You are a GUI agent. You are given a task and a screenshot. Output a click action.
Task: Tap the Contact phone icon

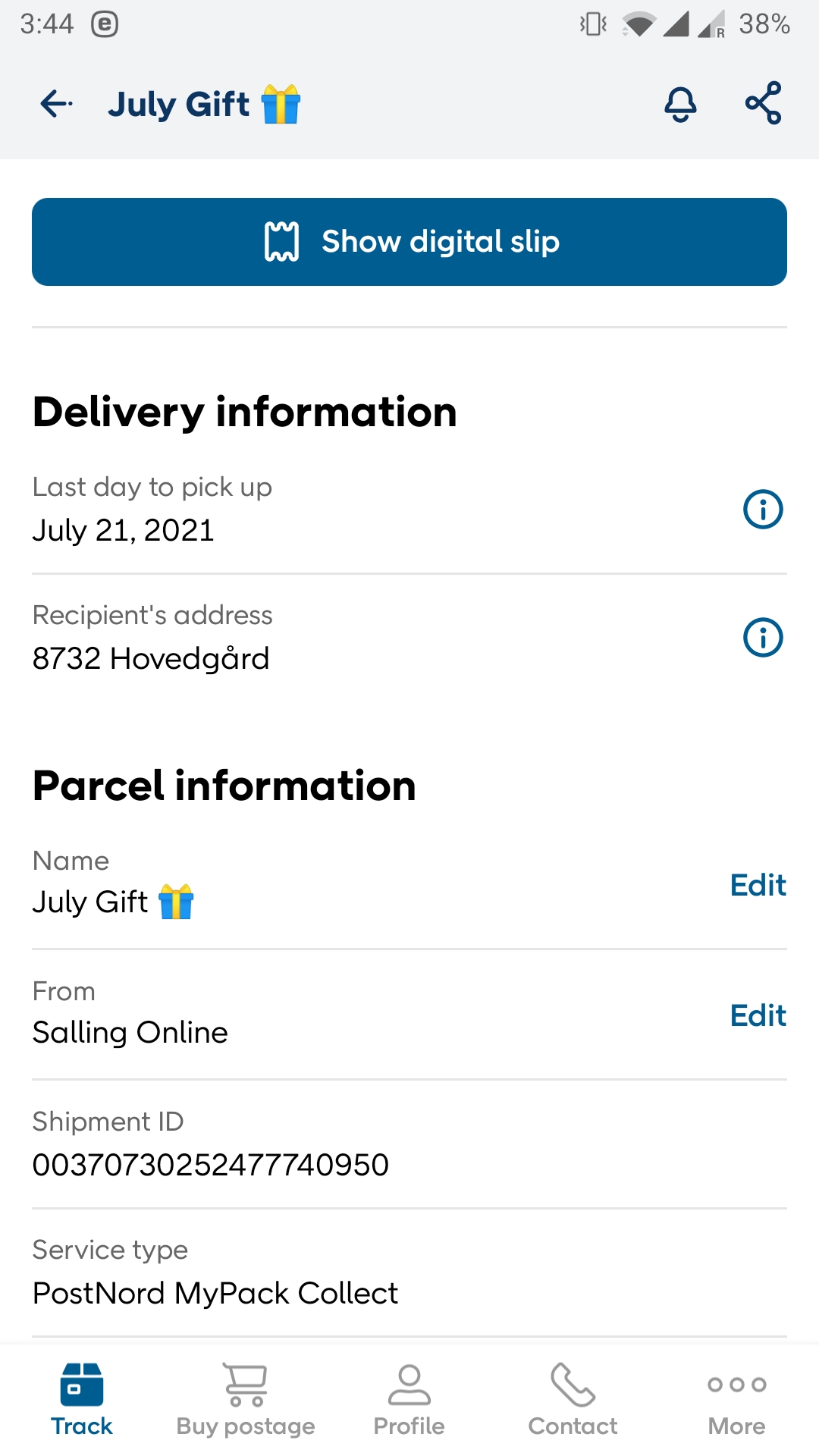point(573,1385)
